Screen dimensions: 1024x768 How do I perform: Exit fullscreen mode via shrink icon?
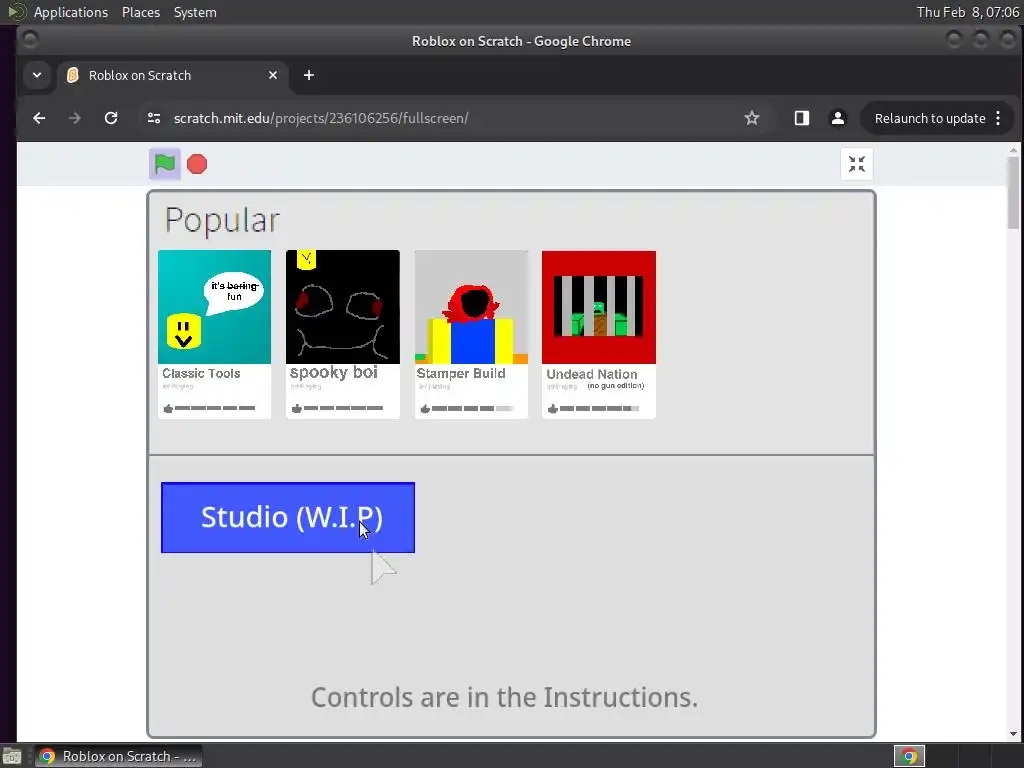[x=856, y=164]
